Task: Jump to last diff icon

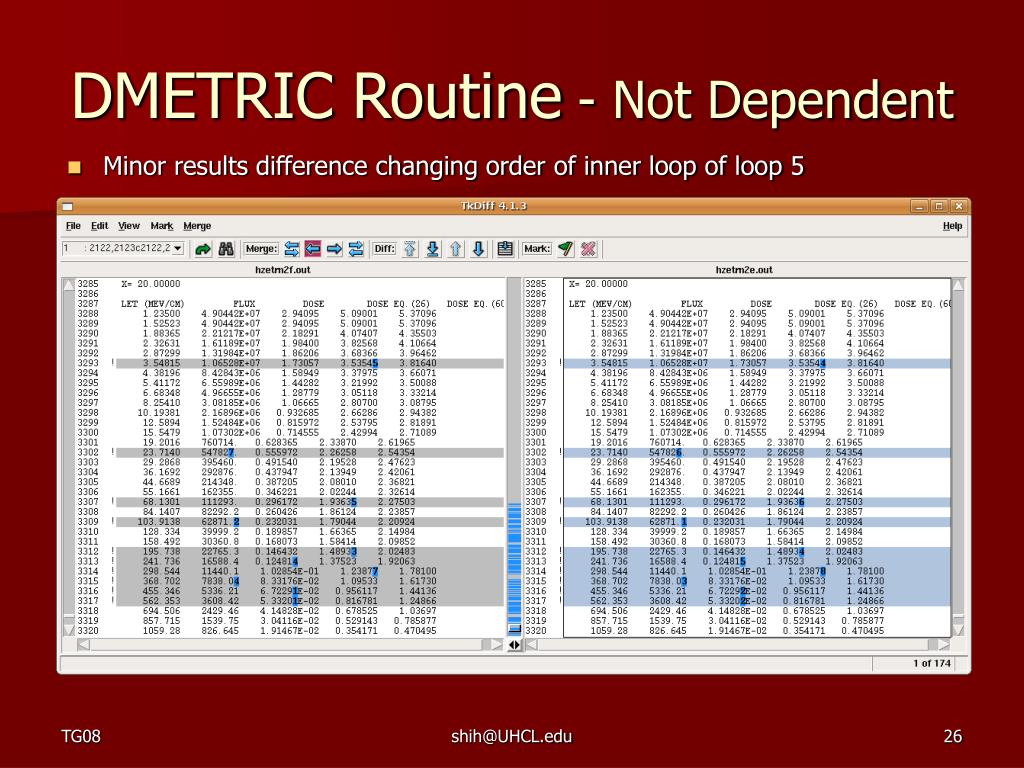Action: (x=432, y=249)
